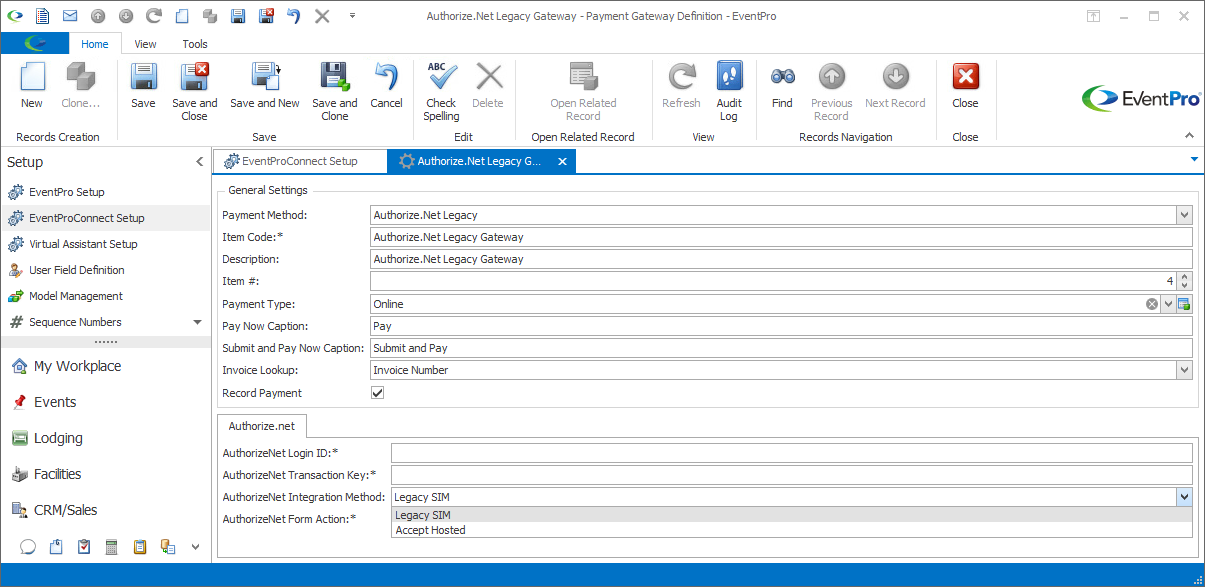Open the tab list arrow beside document tabs

(1194, 159)
